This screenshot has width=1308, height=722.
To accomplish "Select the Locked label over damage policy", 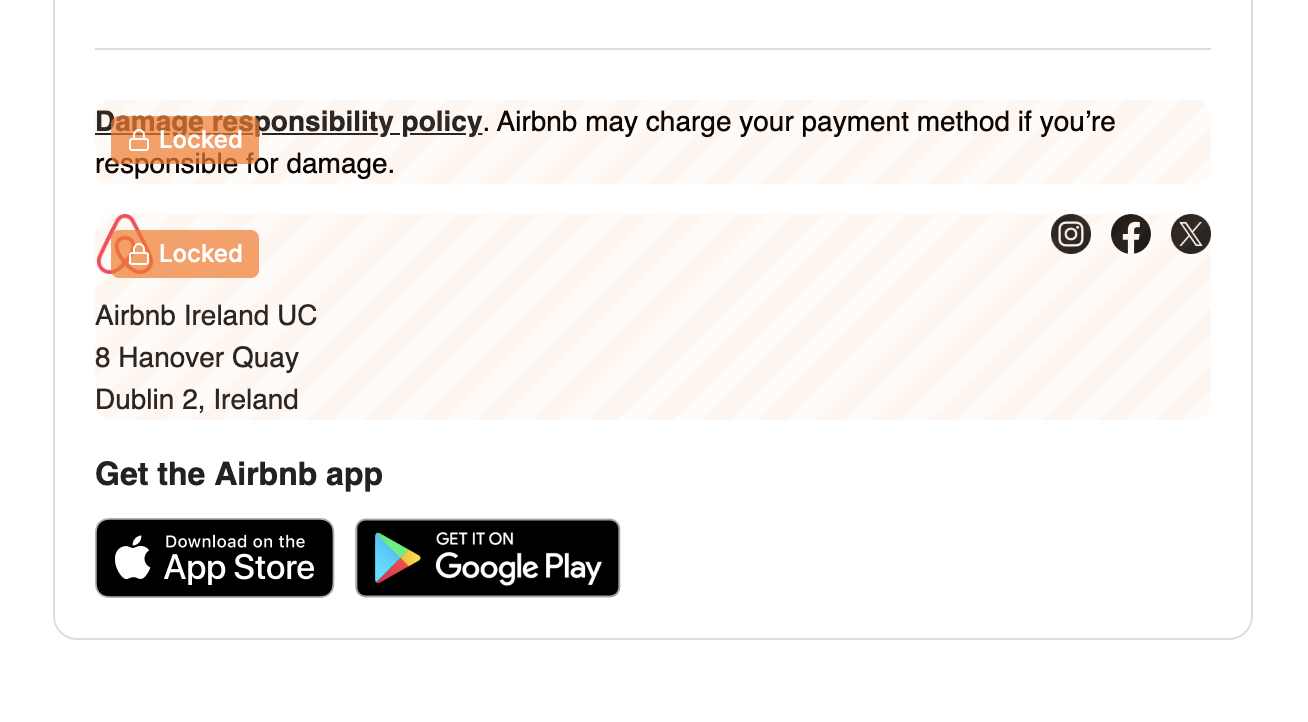I will (x=200, y=140).
